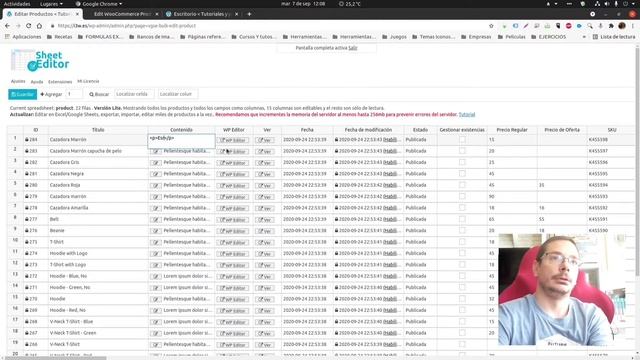Viewport: 640px width, 360px height.
Task: Open the Ayuda menu
Action: point(37,82)
